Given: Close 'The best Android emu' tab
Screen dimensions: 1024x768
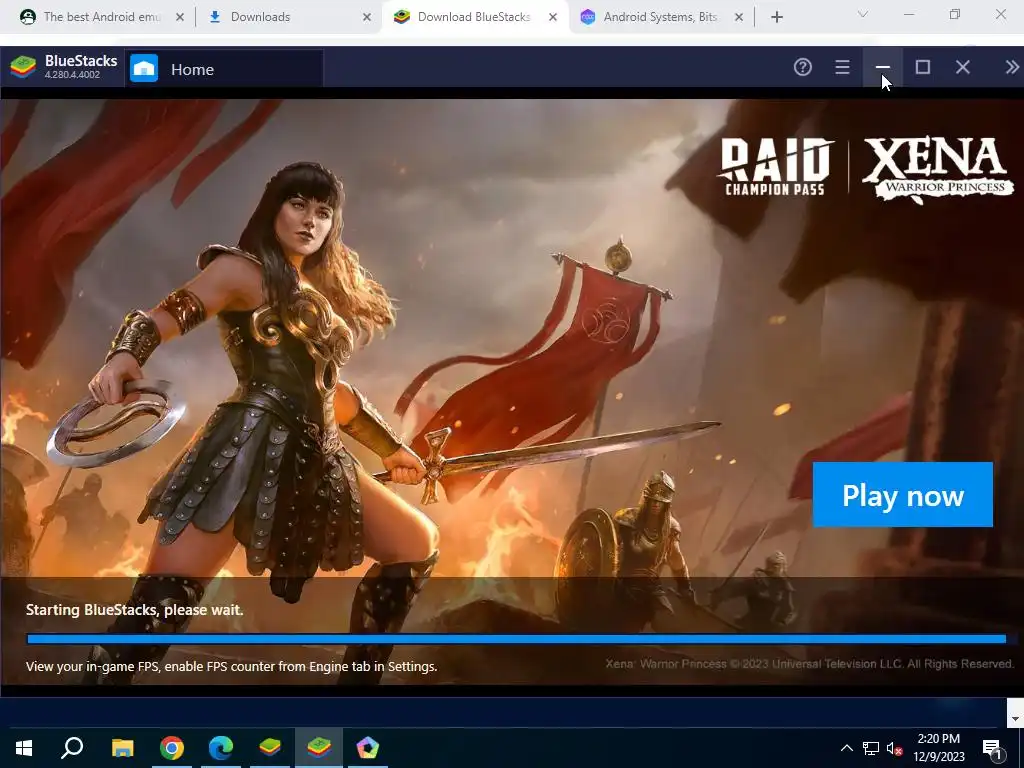Looking at the screenshot, I should (180, 18).
